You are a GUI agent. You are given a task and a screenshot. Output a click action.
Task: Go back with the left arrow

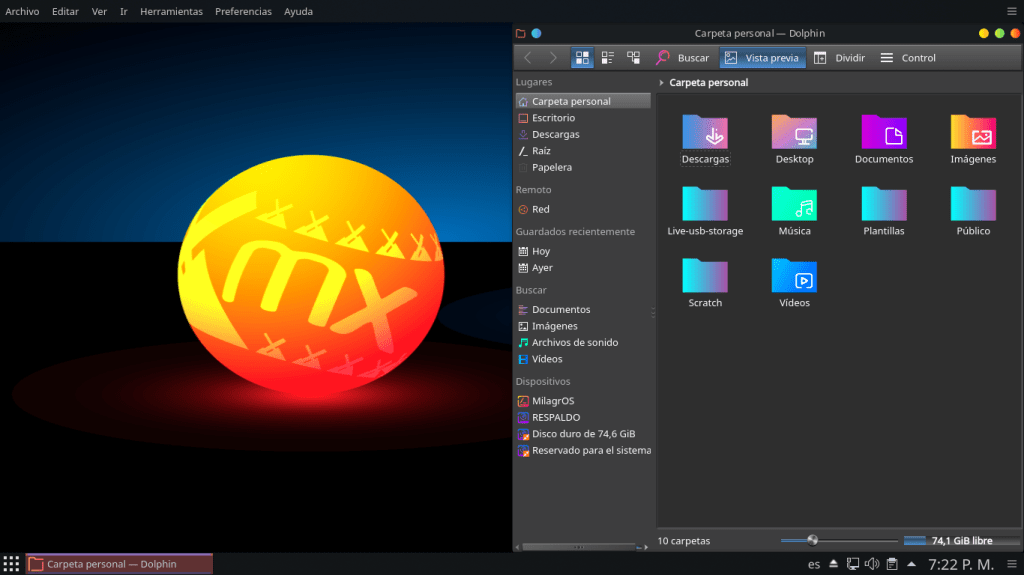point(528,58)
